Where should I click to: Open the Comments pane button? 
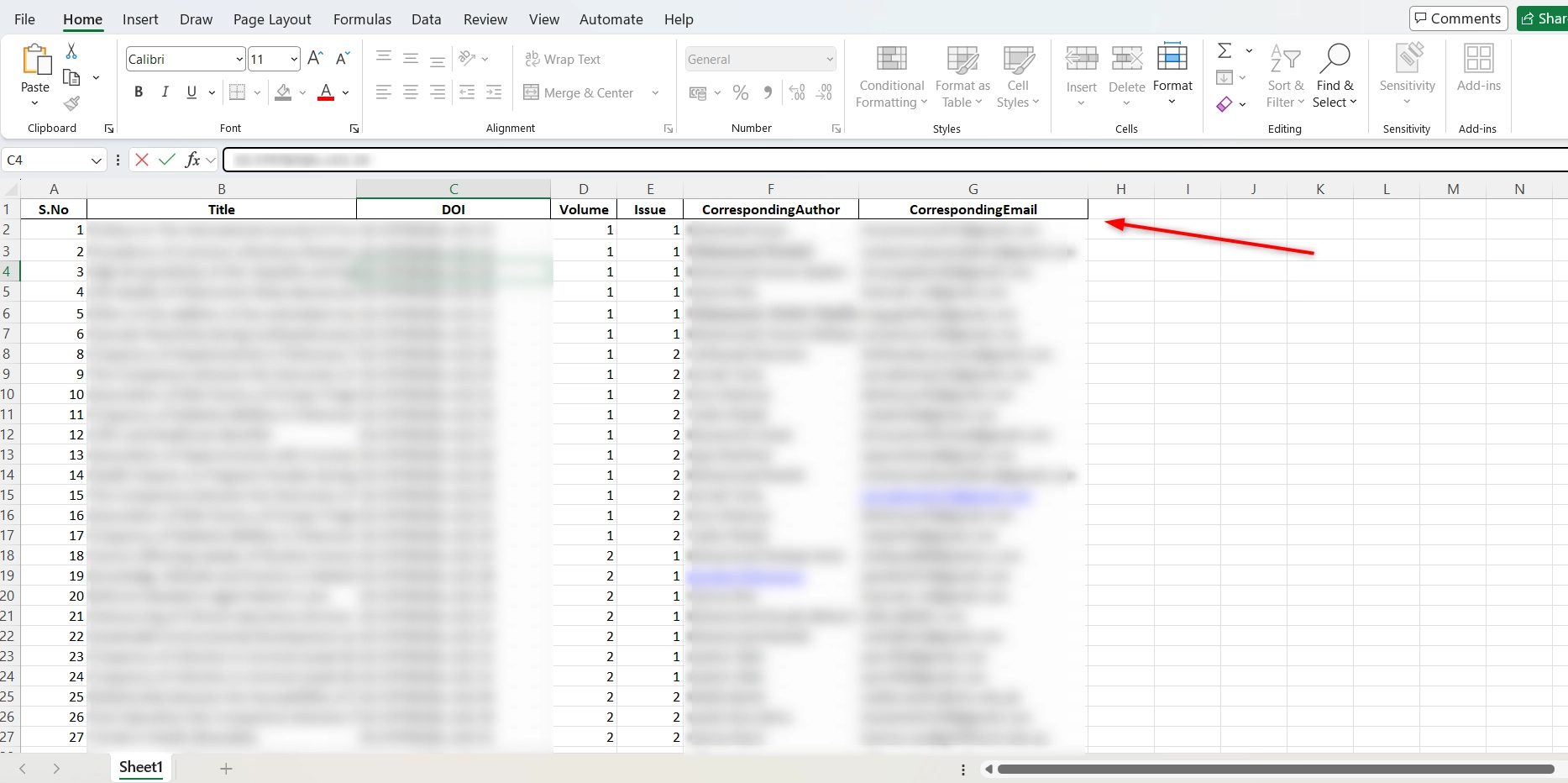coord(1458,18)
